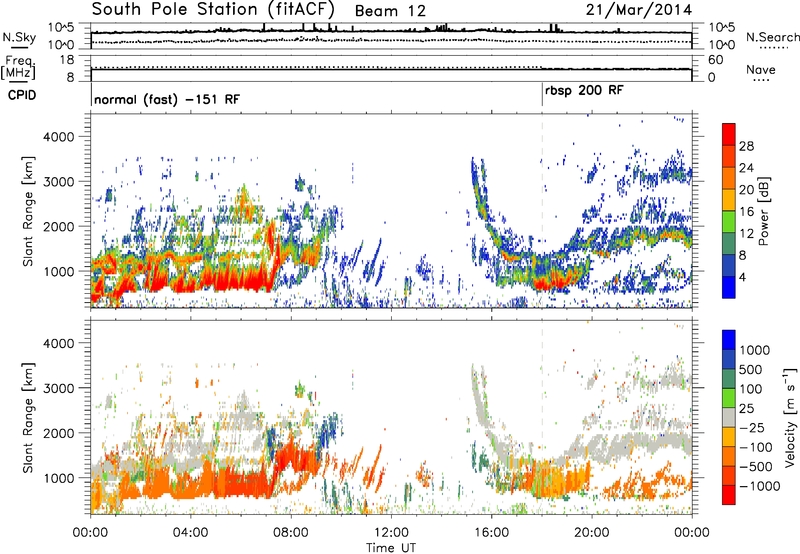The width and height of the screenshot is (800, 554).
Task: Click the '4' value on the Power colorbar
Action: (x=743, y=277)
